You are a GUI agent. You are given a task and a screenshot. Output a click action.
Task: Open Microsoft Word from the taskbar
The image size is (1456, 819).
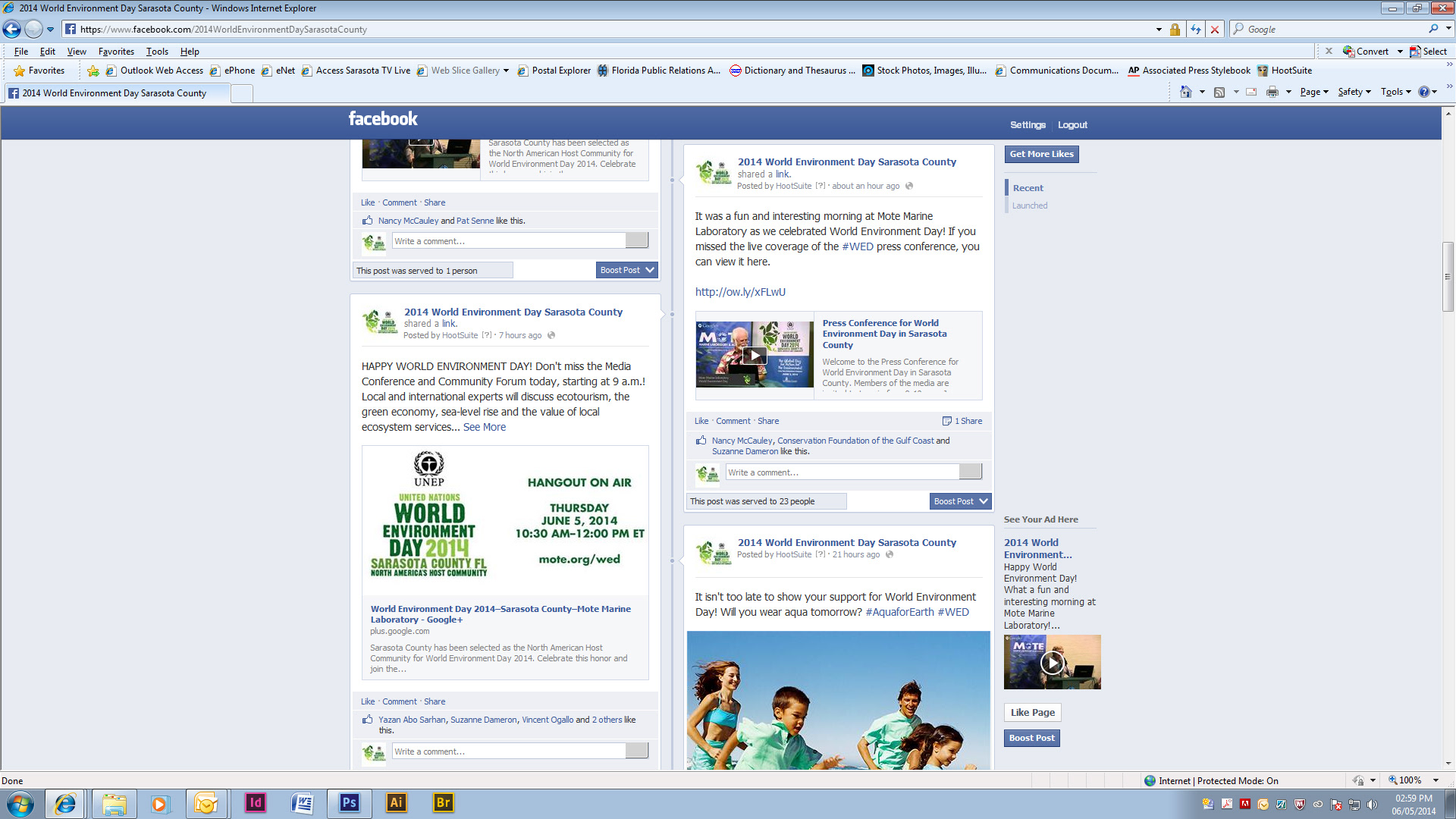302,803
